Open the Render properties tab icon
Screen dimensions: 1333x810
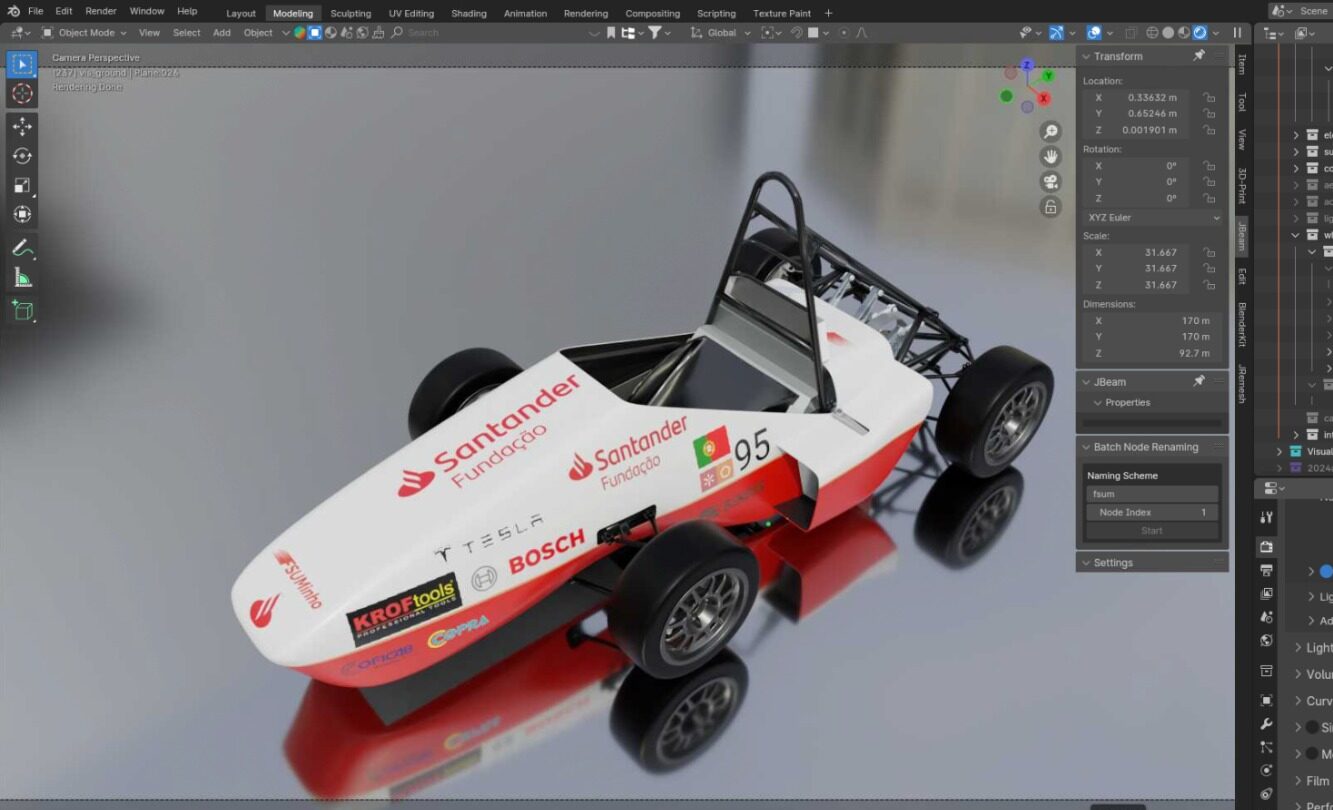[x=1266, y=546]
